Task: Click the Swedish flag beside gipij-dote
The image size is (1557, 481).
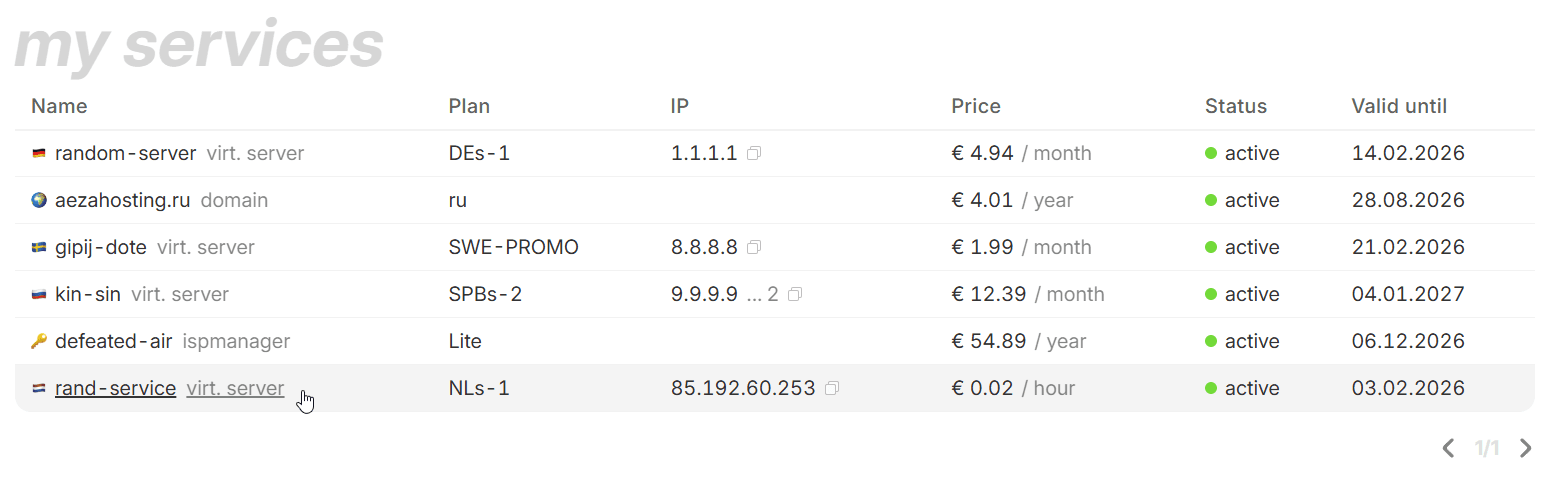Action: coord(39,248)
